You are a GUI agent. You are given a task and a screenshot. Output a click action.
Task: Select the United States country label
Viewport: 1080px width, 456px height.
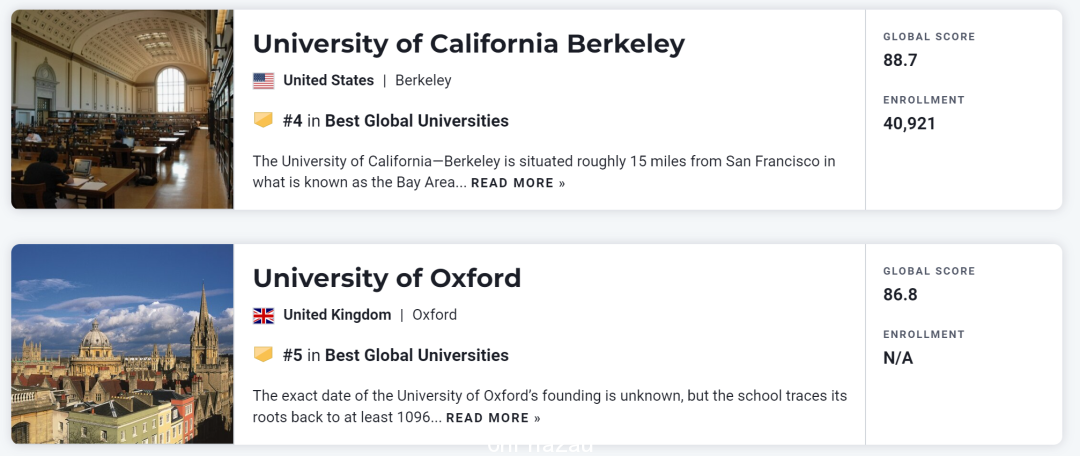click(329, 81)
